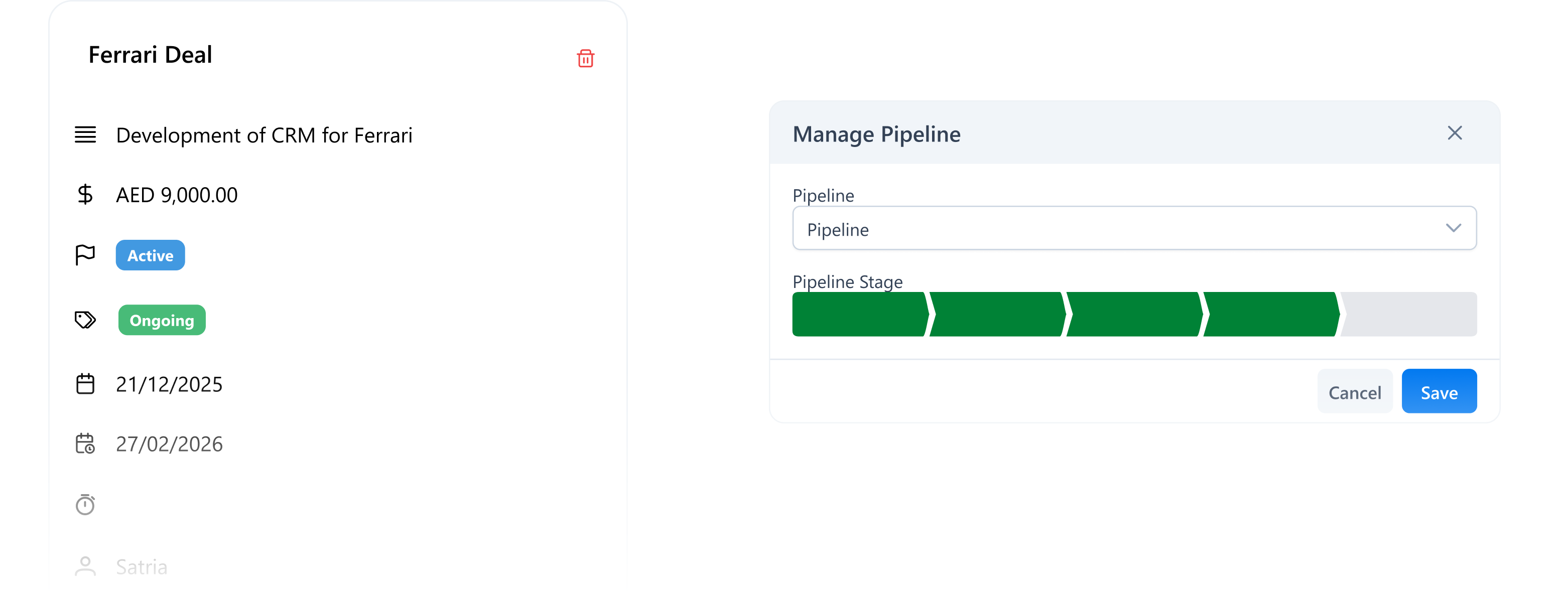This screenshot has height=598, width=1568.
Task: Click the trash icon to delete Ferrari Deal
Action: point(585,58)
